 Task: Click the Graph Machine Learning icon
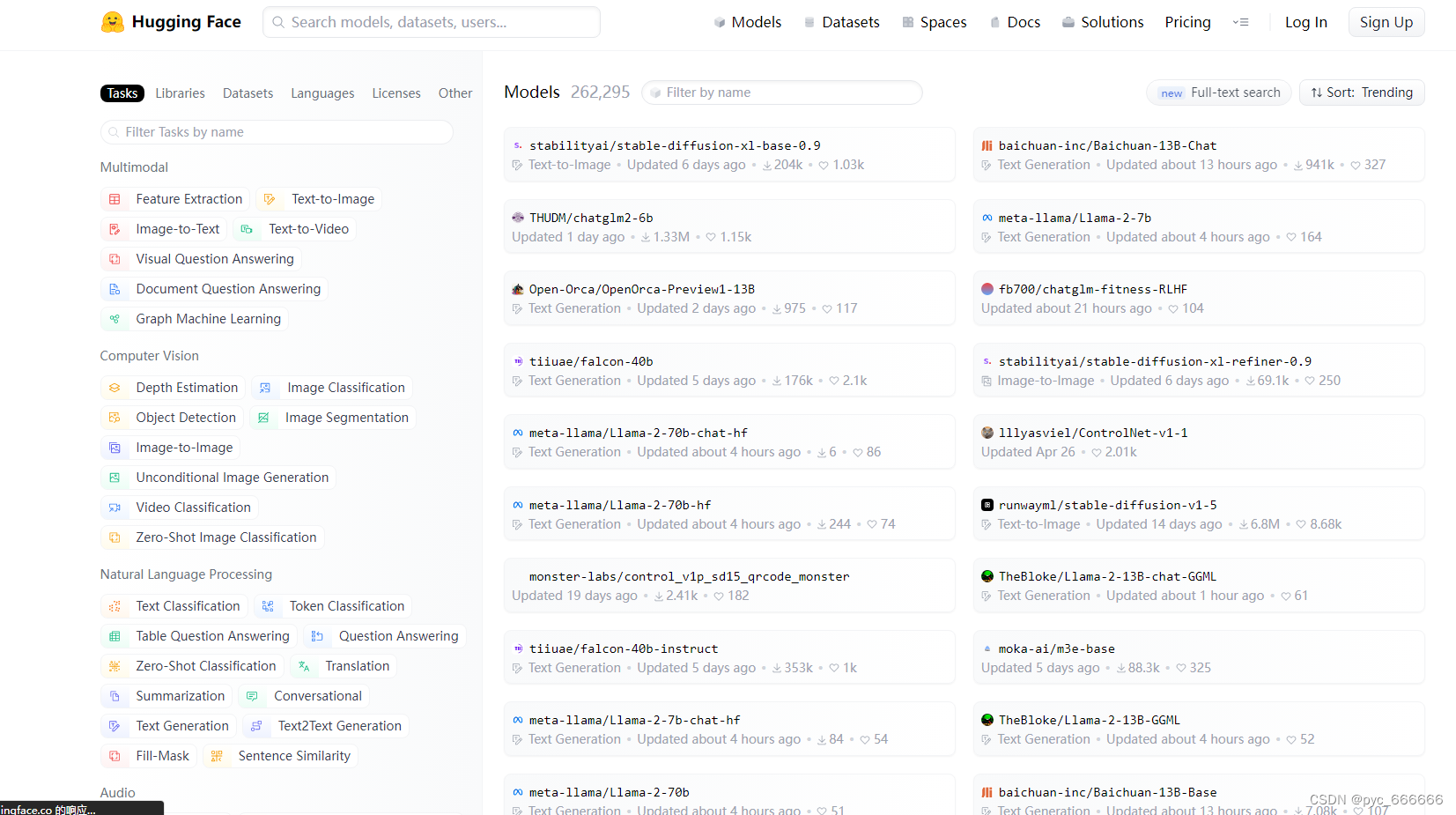pyautogui.click(x=115, y=319)
